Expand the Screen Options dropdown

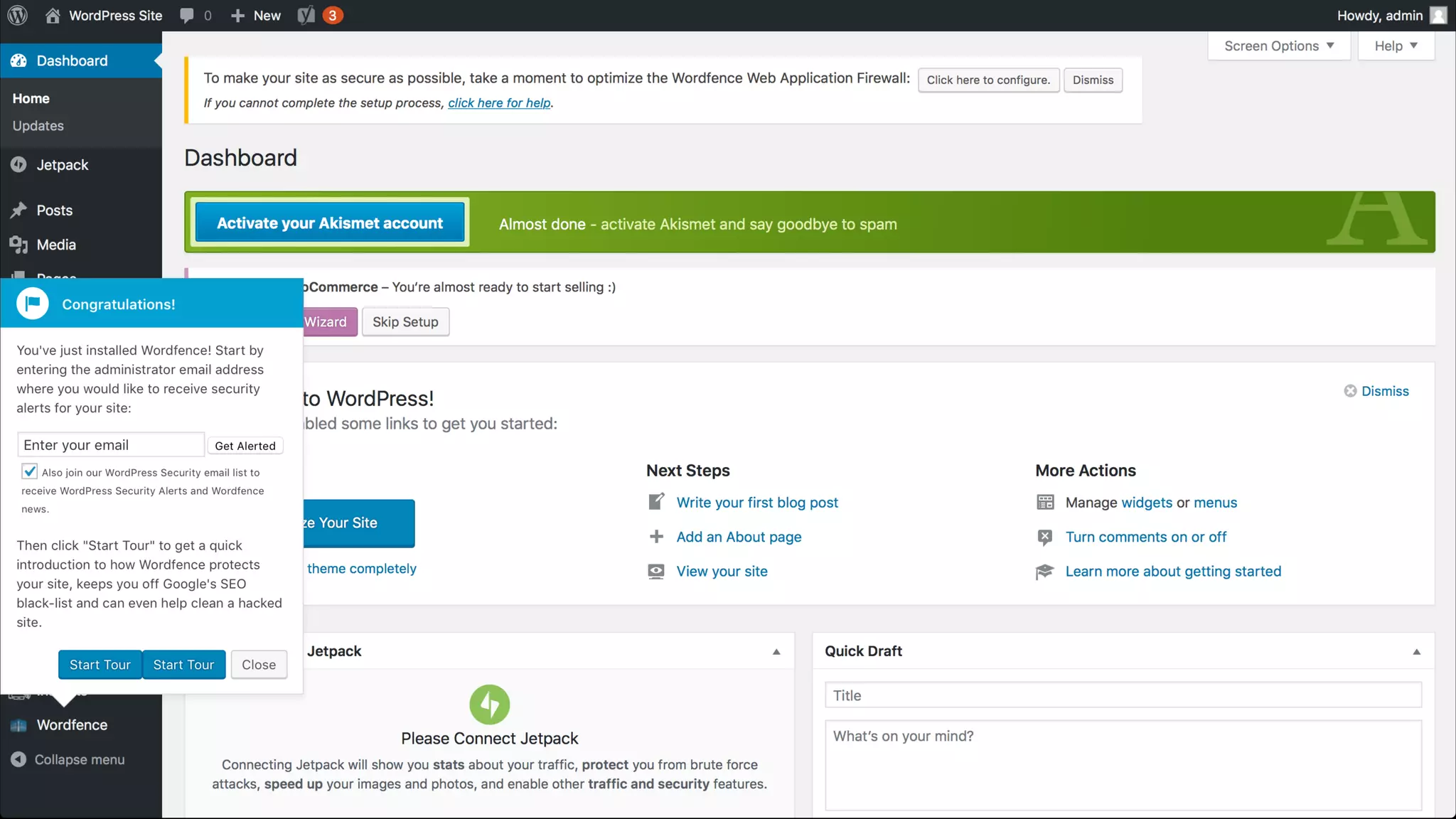1278,46
